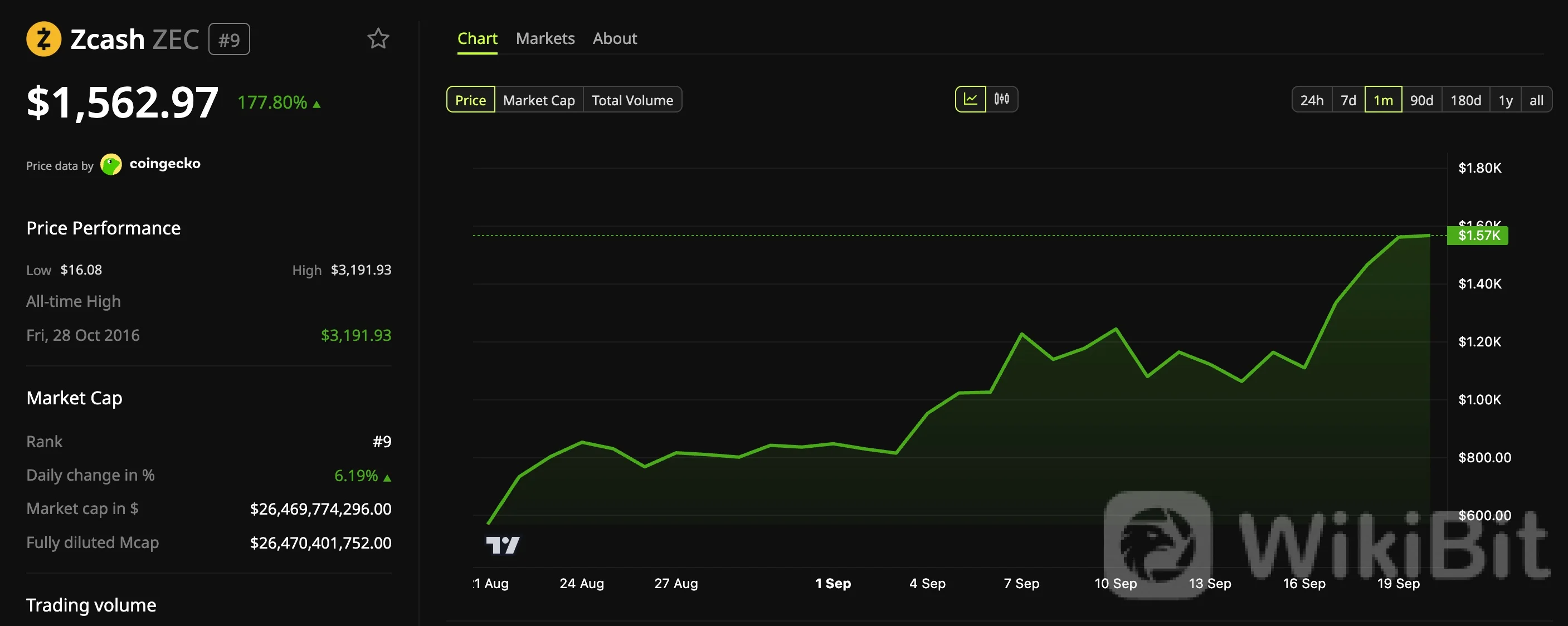This screenshot has width=1568, height=626.
Task: Click the all-time high price $3,191.93 in green
Action: point(356,335)
